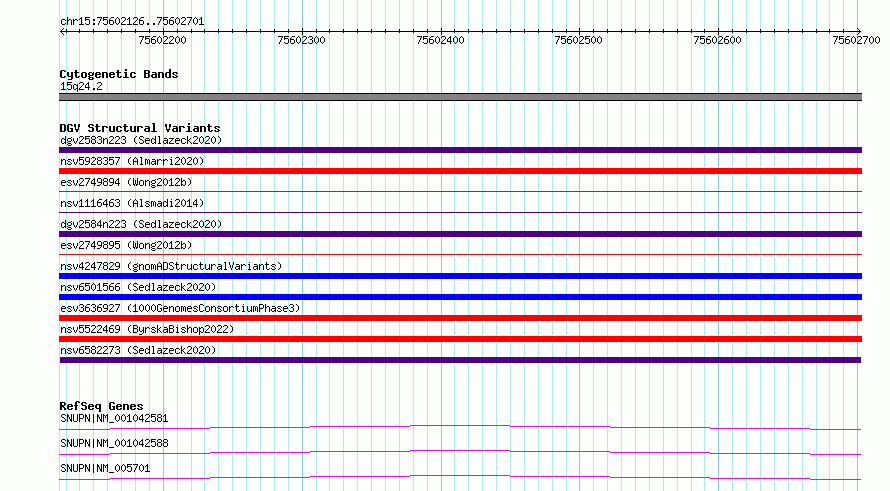Open variant nsv1116463 (Alsmadi2014) label

coord(132,203)
